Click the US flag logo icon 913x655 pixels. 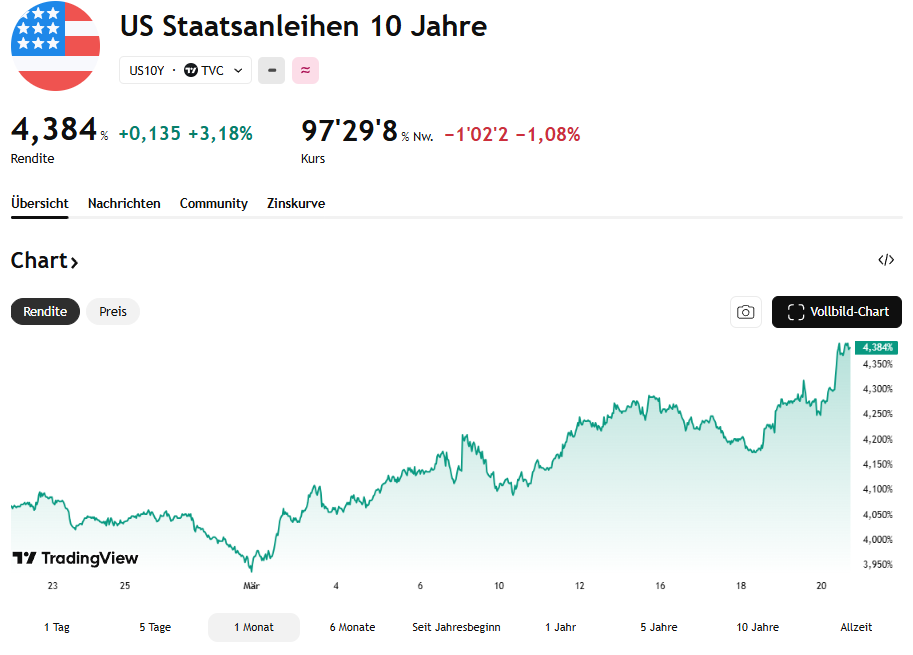tap(55, 46)
